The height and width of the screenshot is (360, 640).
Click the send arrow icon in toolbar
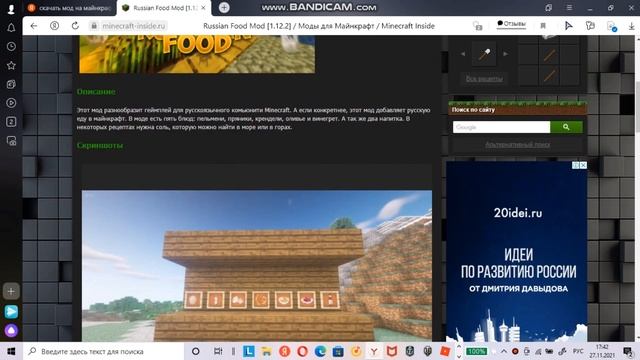tap(568, 26)
